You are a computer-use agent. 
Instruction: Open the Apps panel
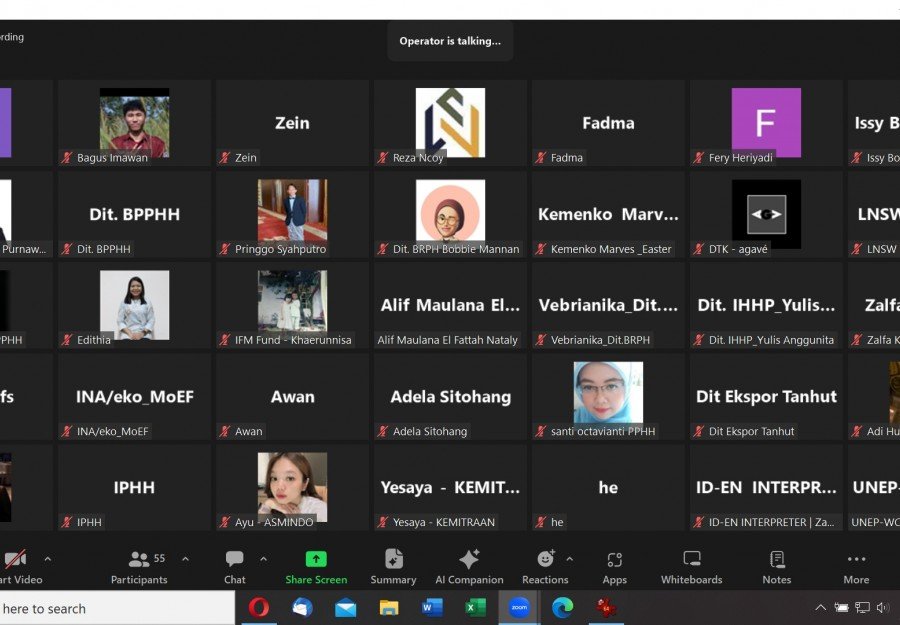pos(614,566)
